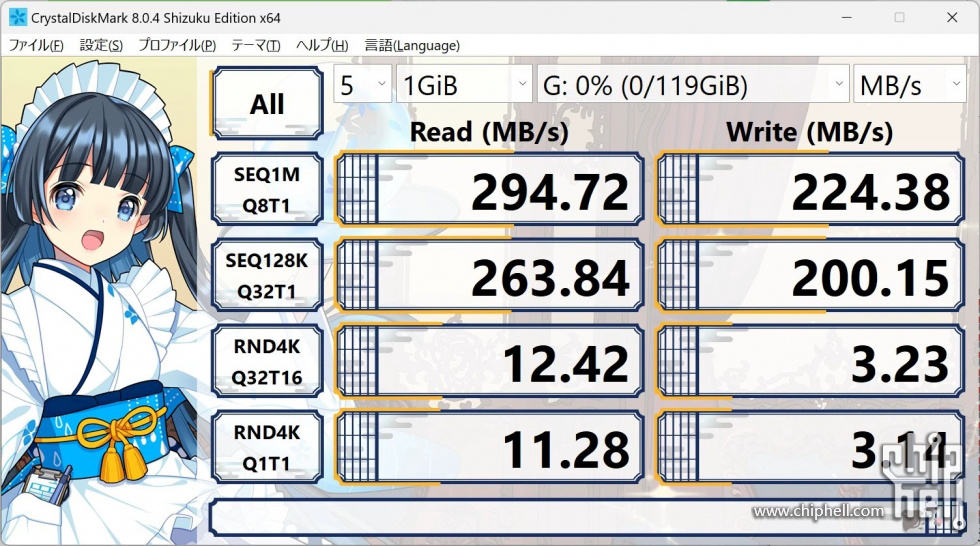Click the empty comment field at the bottom
980x546 pixels.
588,517
